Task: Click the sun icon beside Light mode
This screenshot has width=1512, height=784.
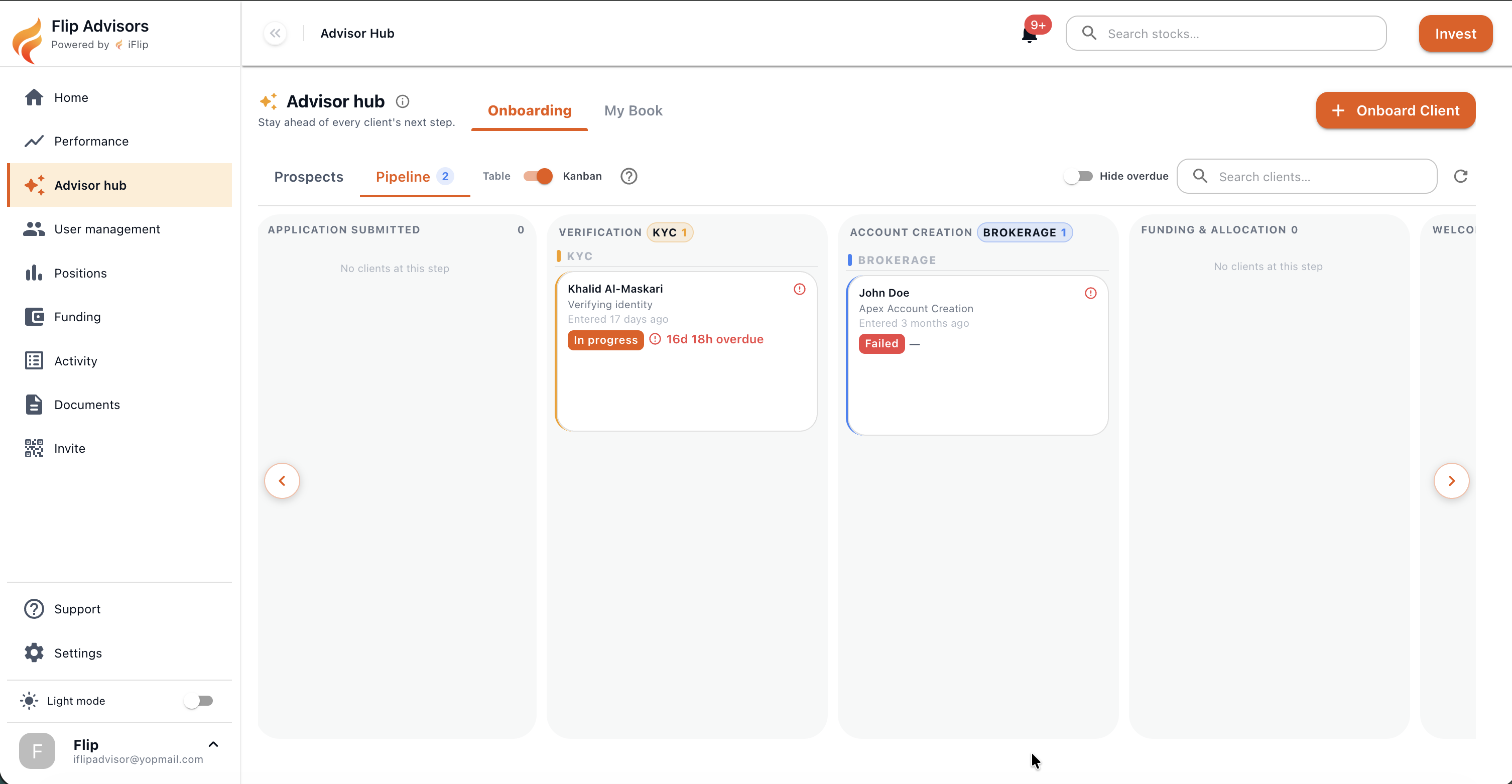Action: [29, 701]
